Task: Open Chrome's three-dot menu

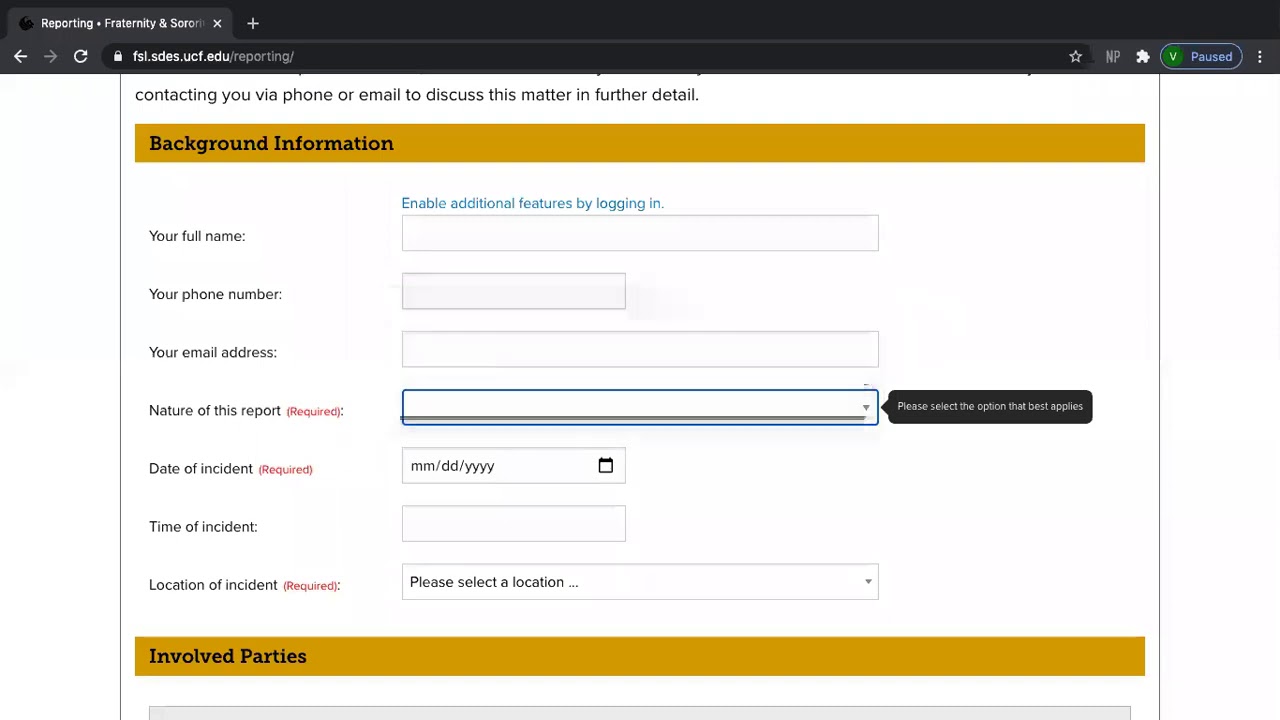Action: point(1260,57)
